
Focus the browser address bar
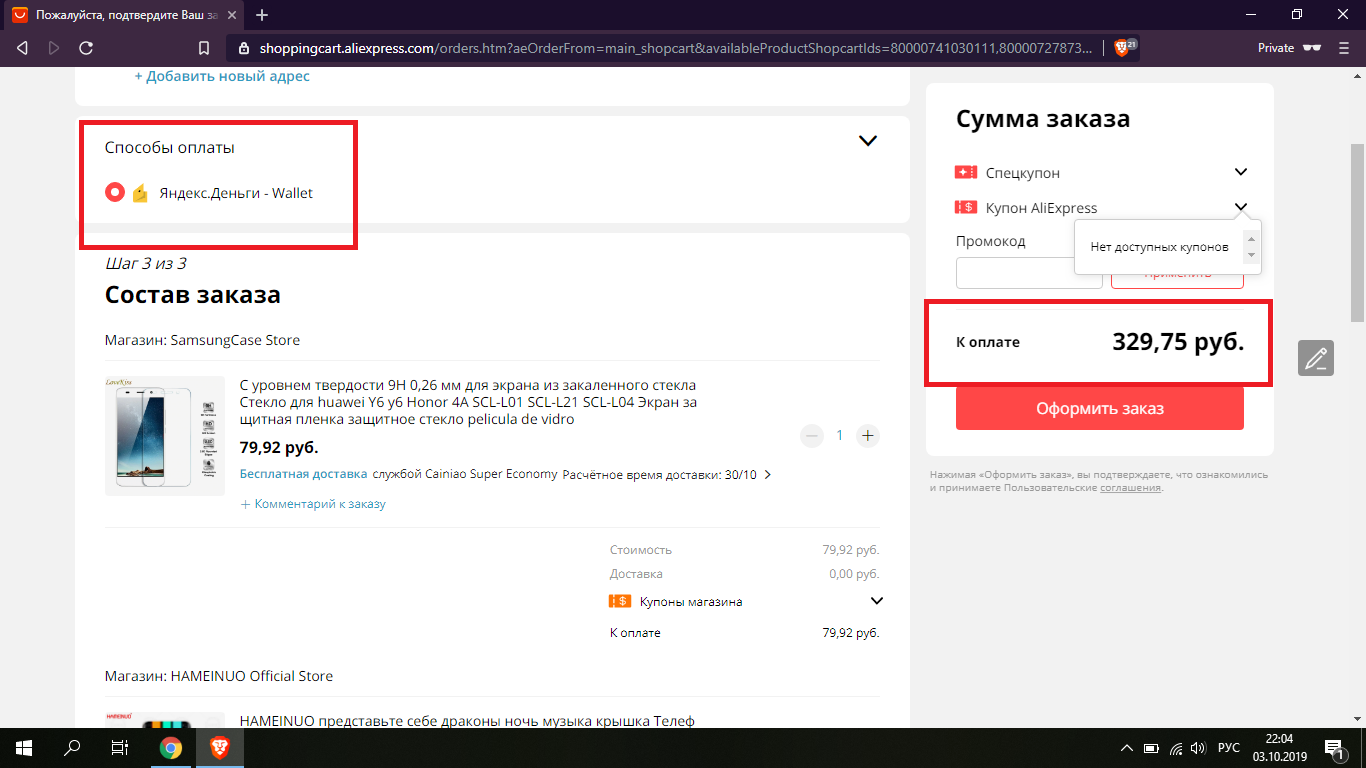tap(675, 48)
